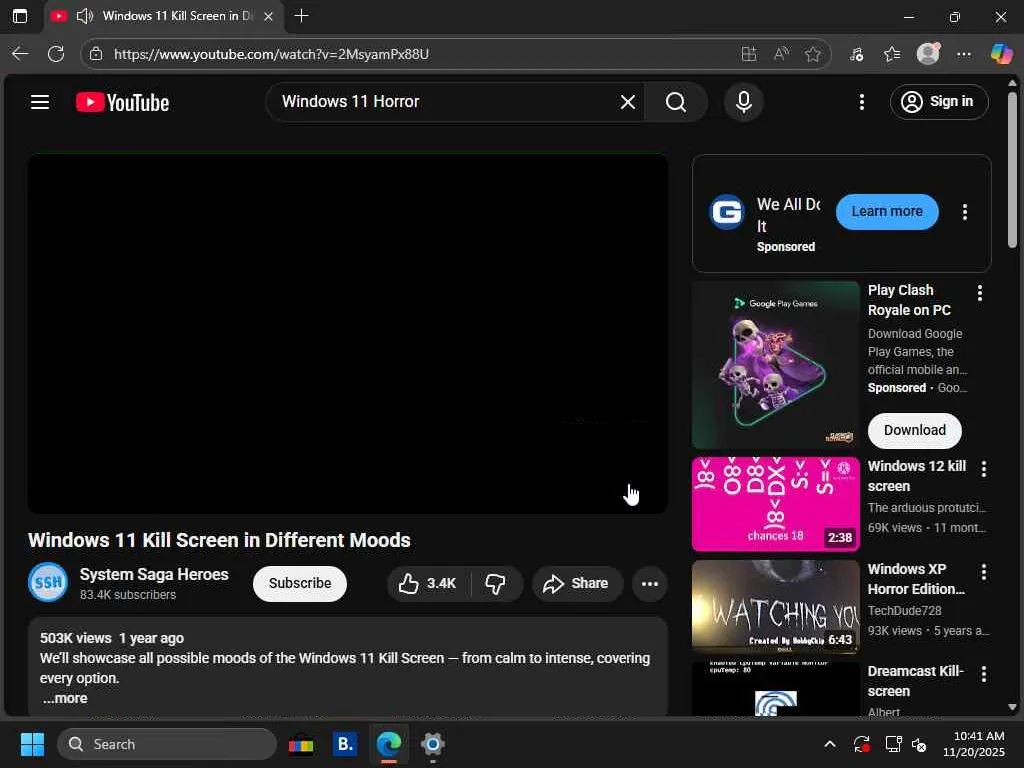Open System Saga Heroes channel name link
The height and width of the screenshot is (768, 1024).
tap(154, 574)
